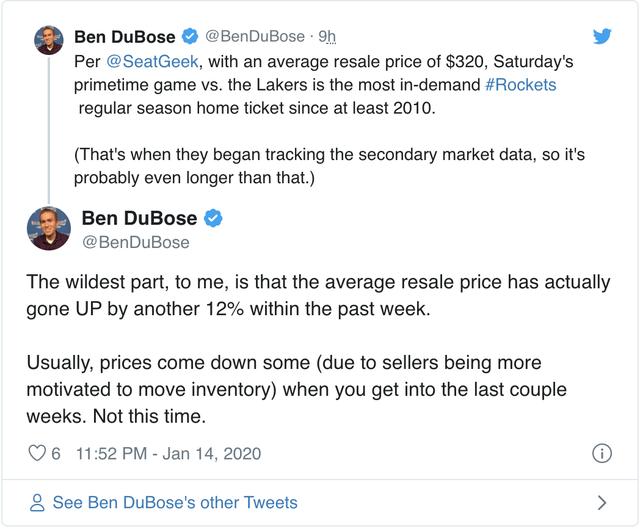Image resolution: width=640 pixels, height=529 pixels.
Task: Click the small Ben DuBose avatar
Action: (49, 40)
